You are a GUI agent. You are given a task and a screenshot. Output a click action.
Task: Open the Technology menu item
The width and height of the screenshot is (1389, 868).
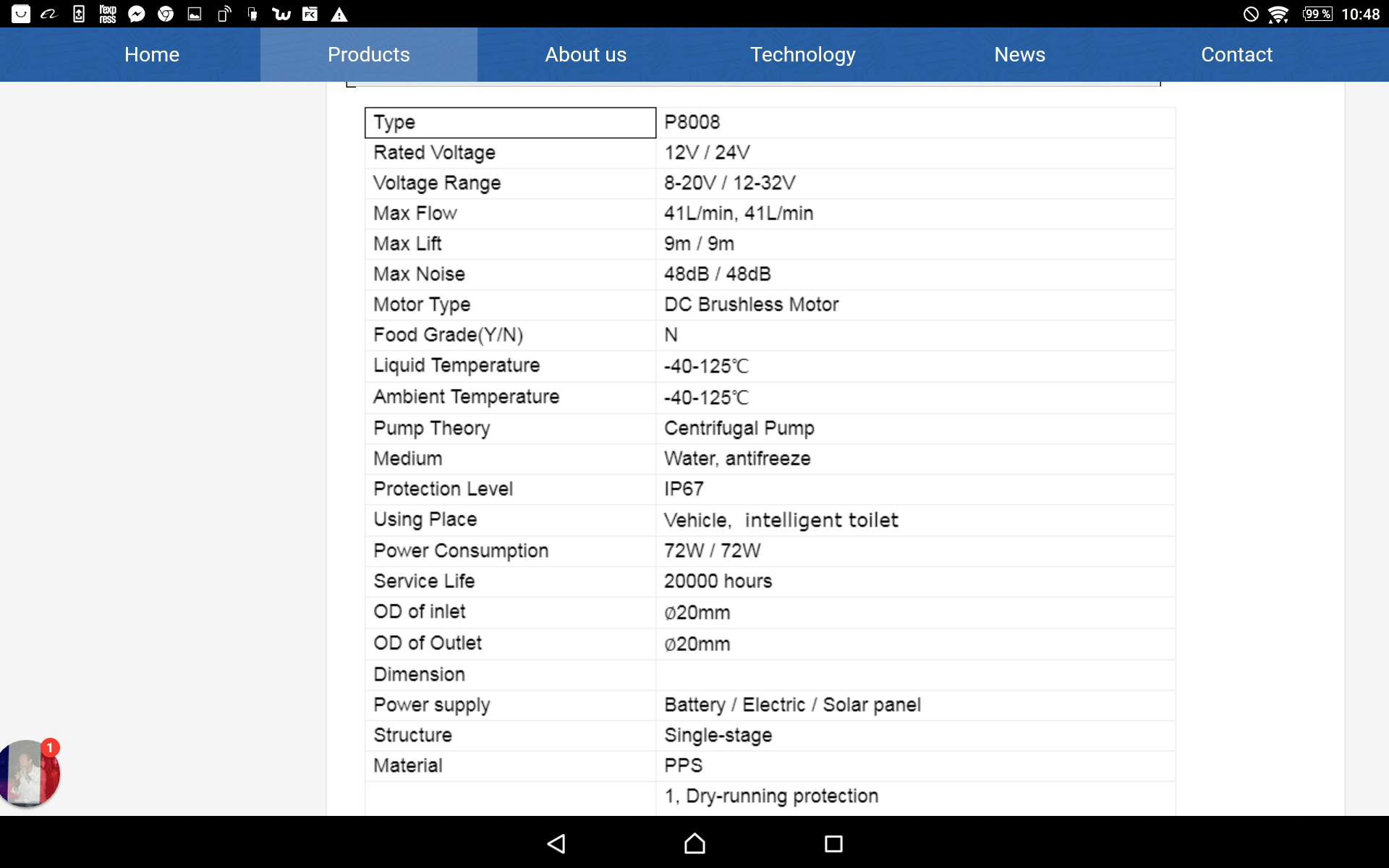(803, 54)
